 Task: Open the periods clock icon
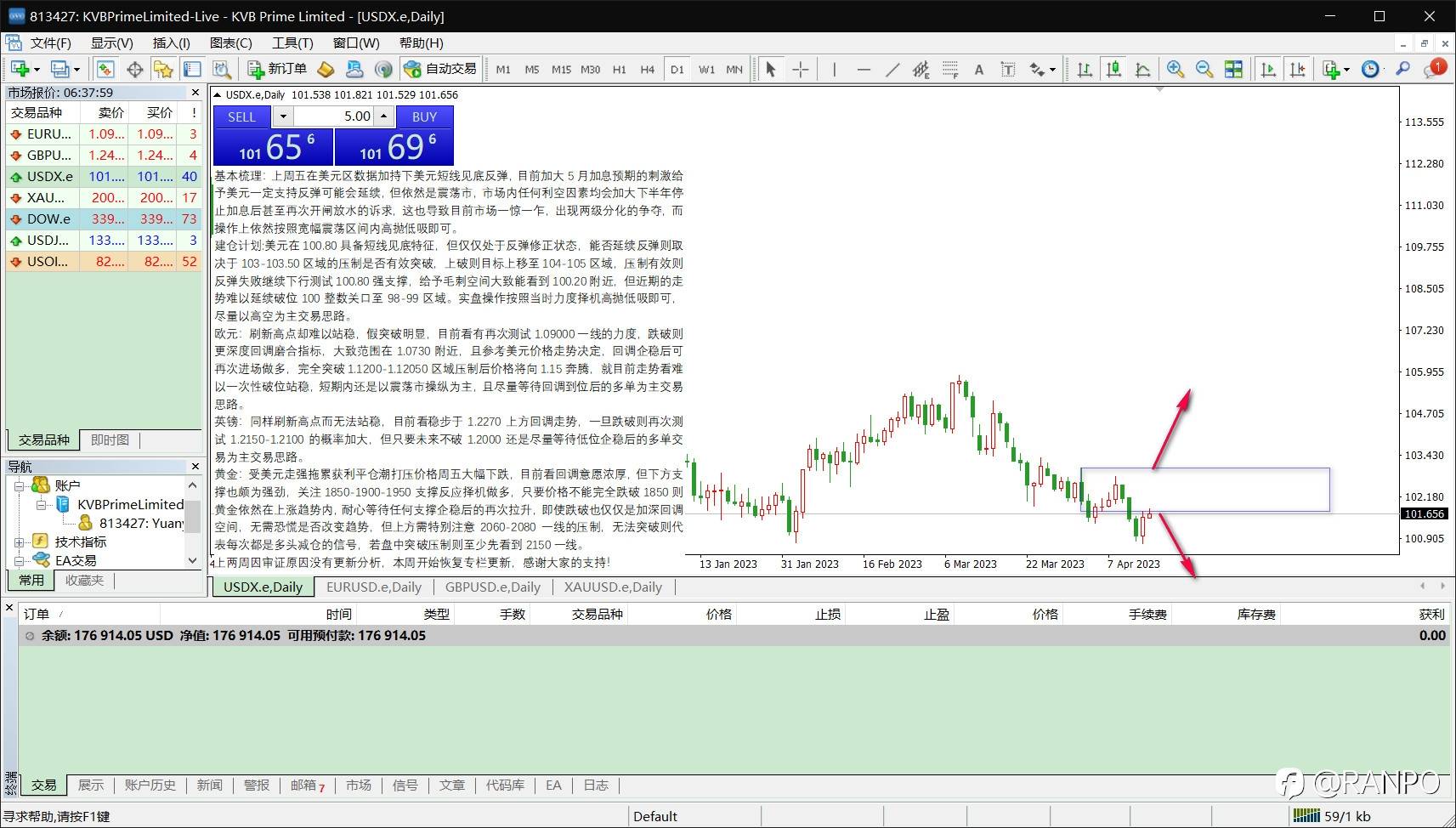click(1370, 69)
